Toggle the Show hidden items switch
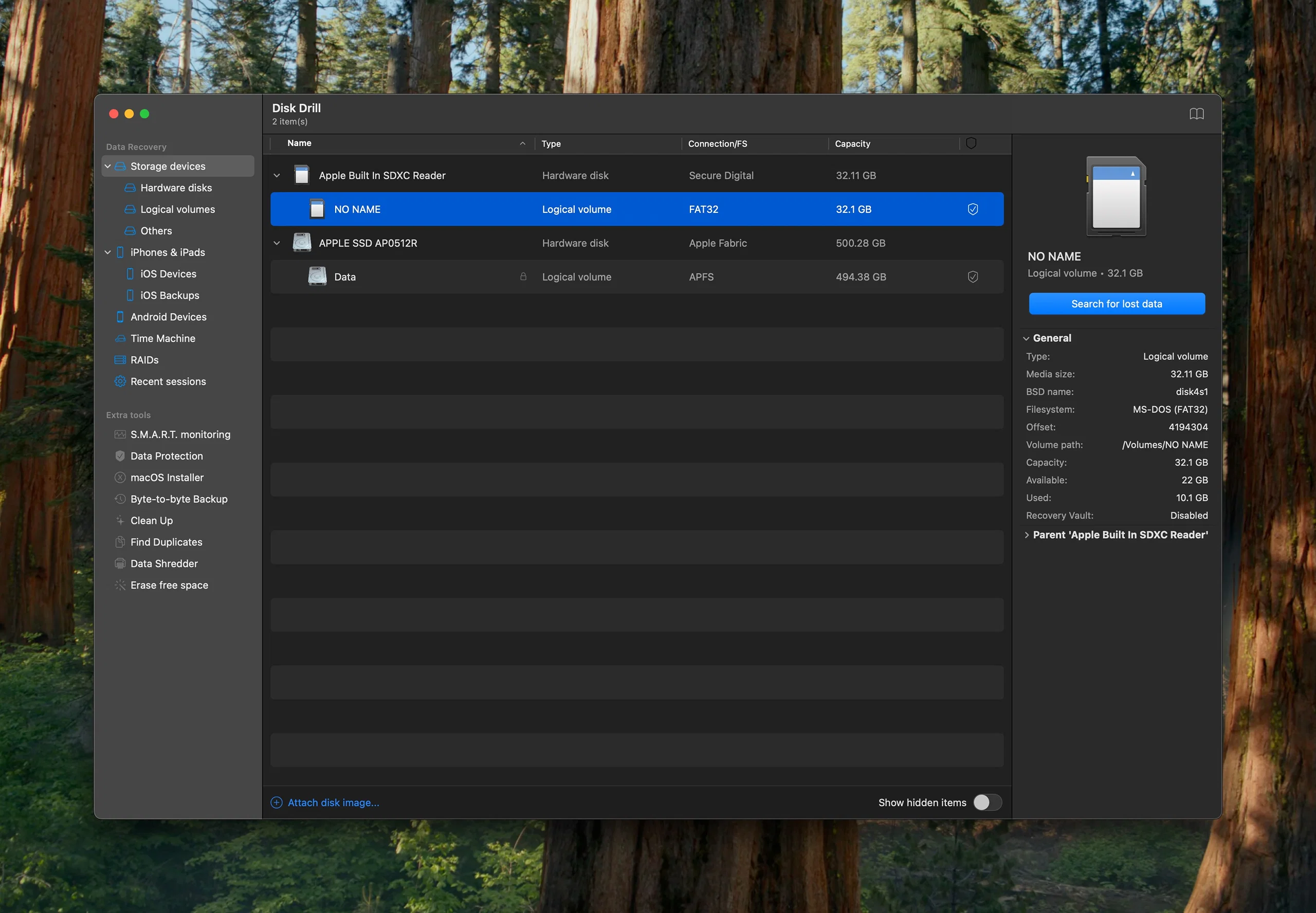 point(984,802)
